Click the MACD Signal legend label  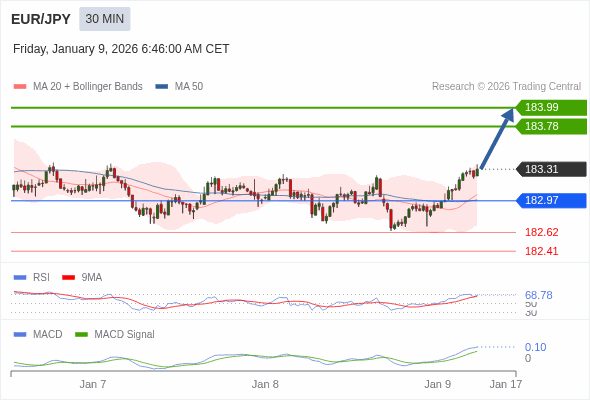pos(124,334)
